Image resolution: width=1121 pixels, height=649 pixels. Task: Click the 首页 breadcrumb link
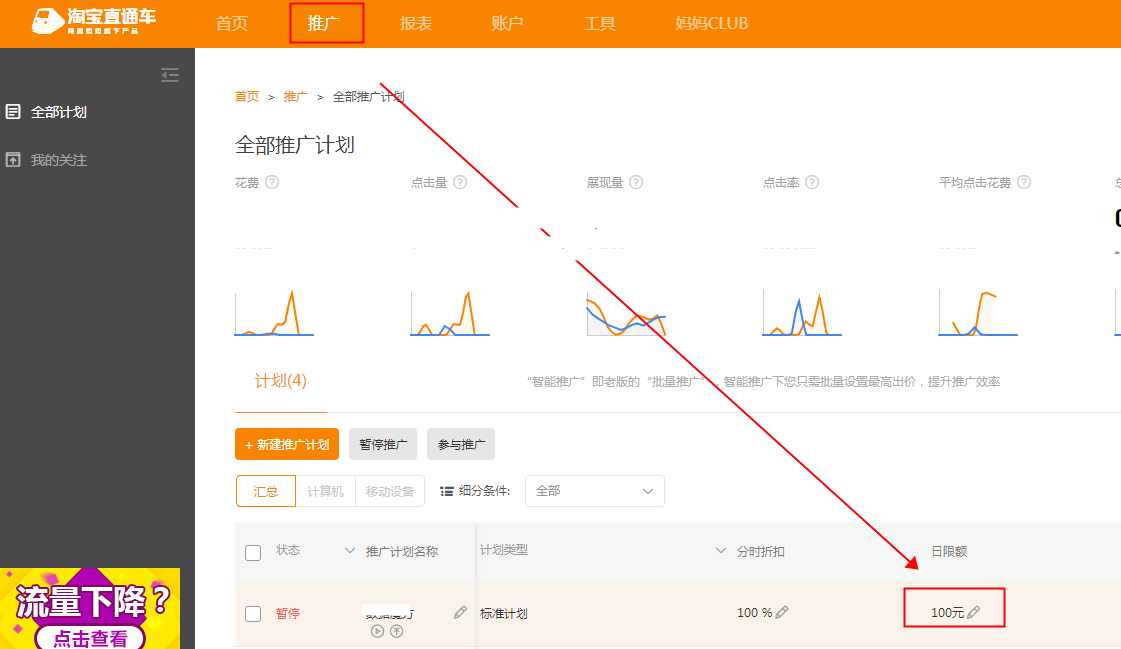point(246,97)
